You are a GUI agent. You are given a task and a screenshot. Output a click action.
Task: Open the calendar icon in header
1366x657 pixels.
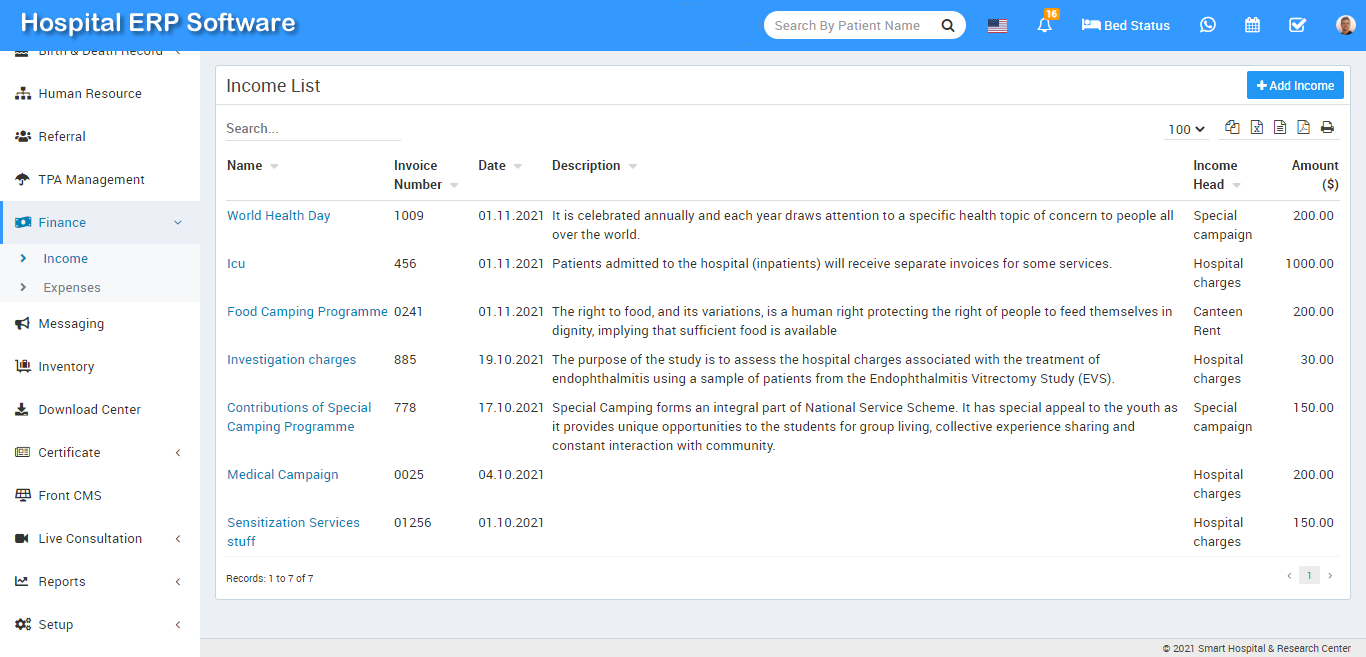[1252, 25]
